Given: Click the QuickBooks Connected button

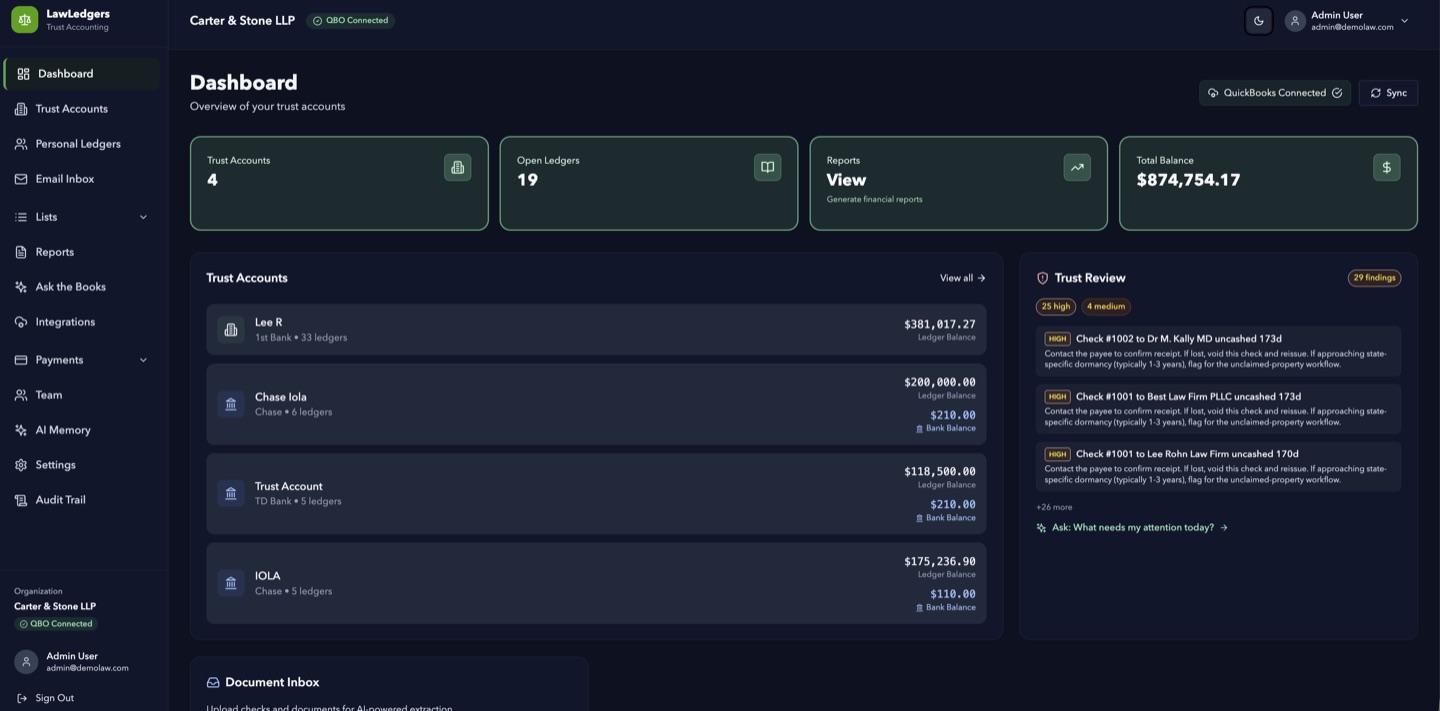Looking at the screenshot, I should pyautogui.click(x=1275, y=93).
